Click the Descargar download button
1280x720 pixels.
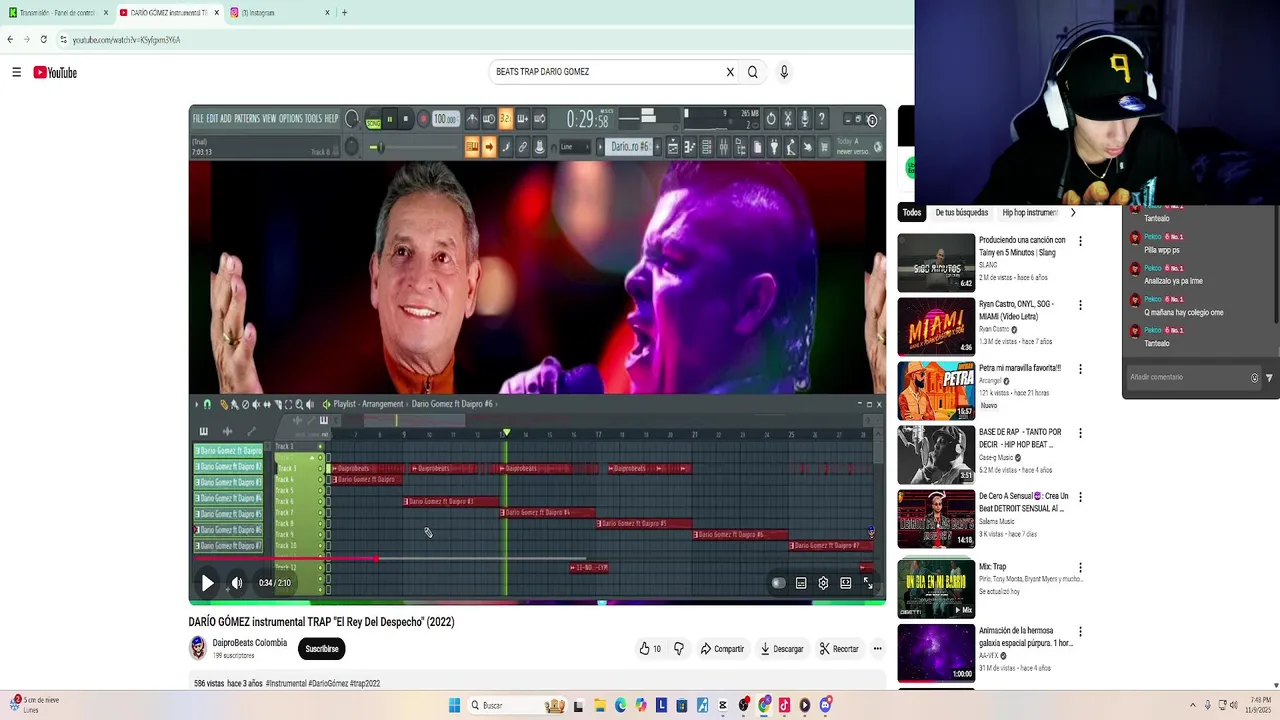(782, 649)
